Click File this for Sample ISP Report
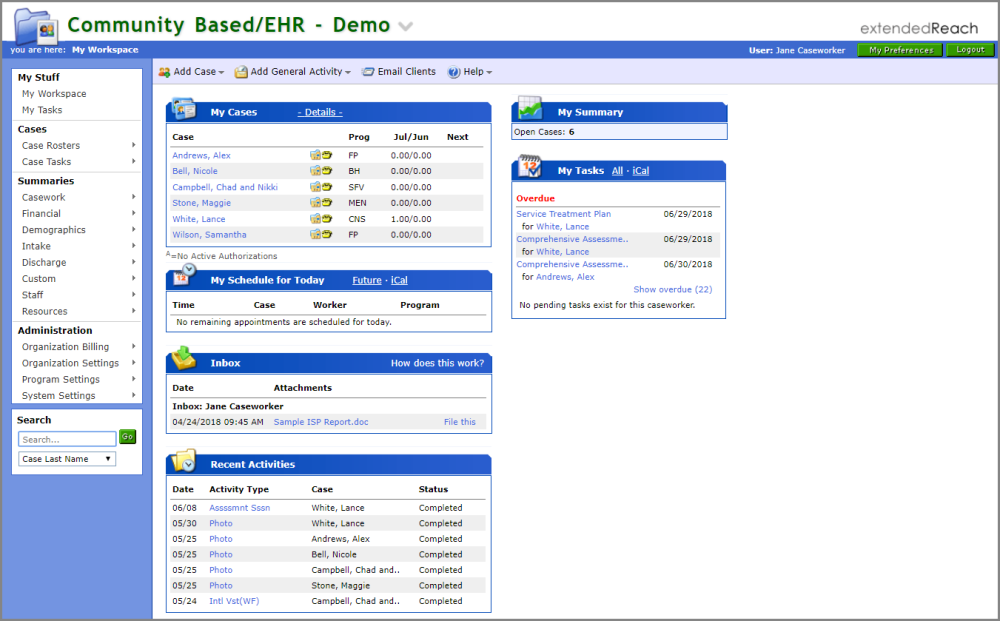 click(460, 422)
